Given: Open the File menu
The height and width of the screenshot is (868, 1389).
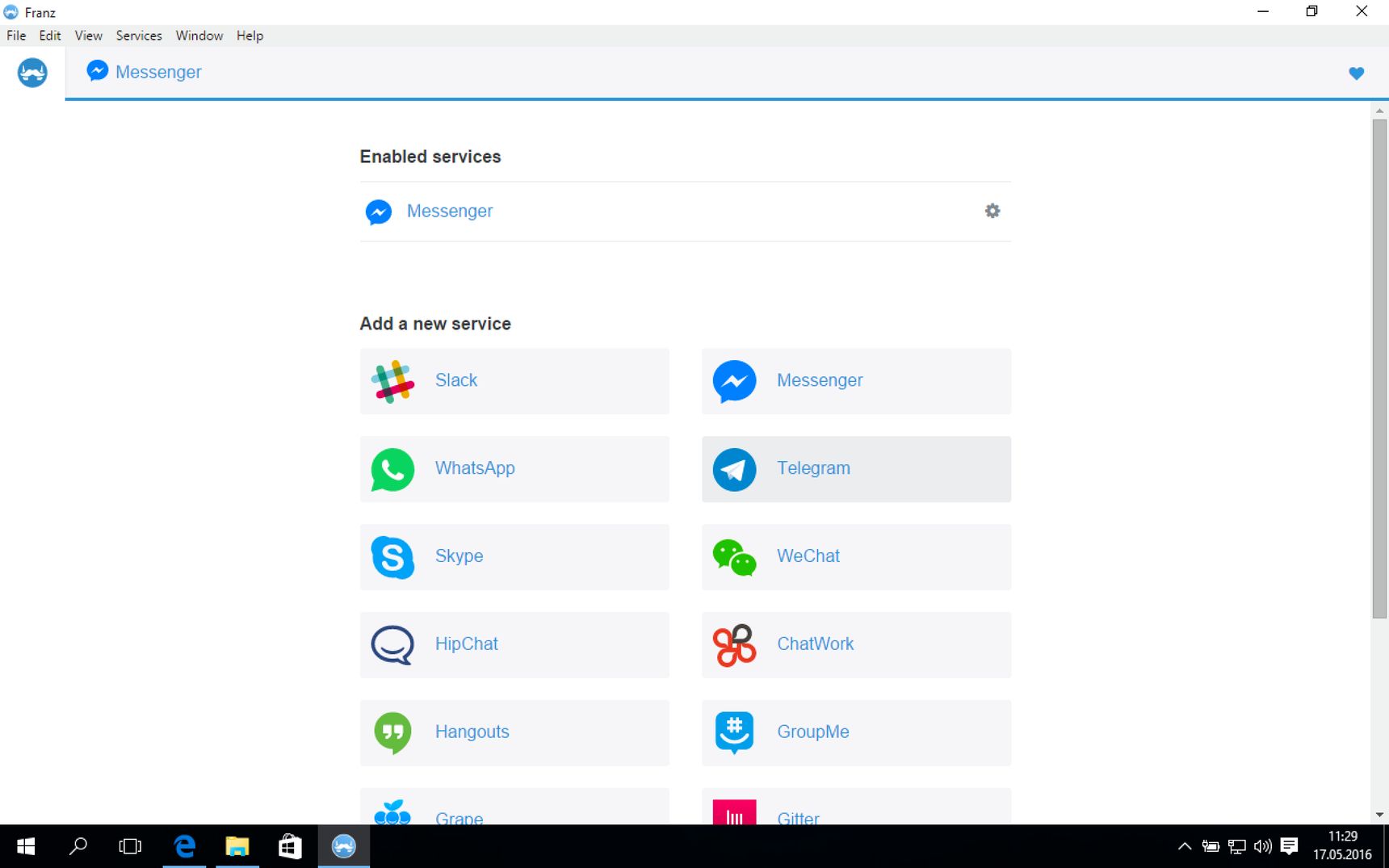Looking at the screenshot, I should pos(16,36).
